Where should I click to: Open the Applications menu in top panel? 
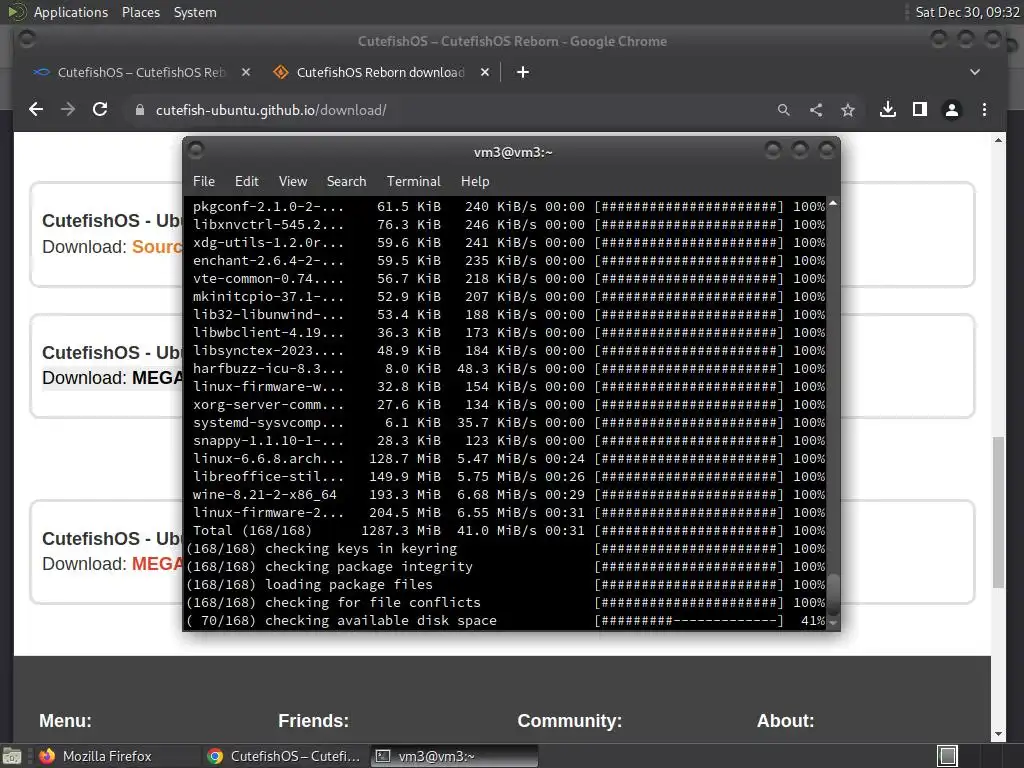71,12
